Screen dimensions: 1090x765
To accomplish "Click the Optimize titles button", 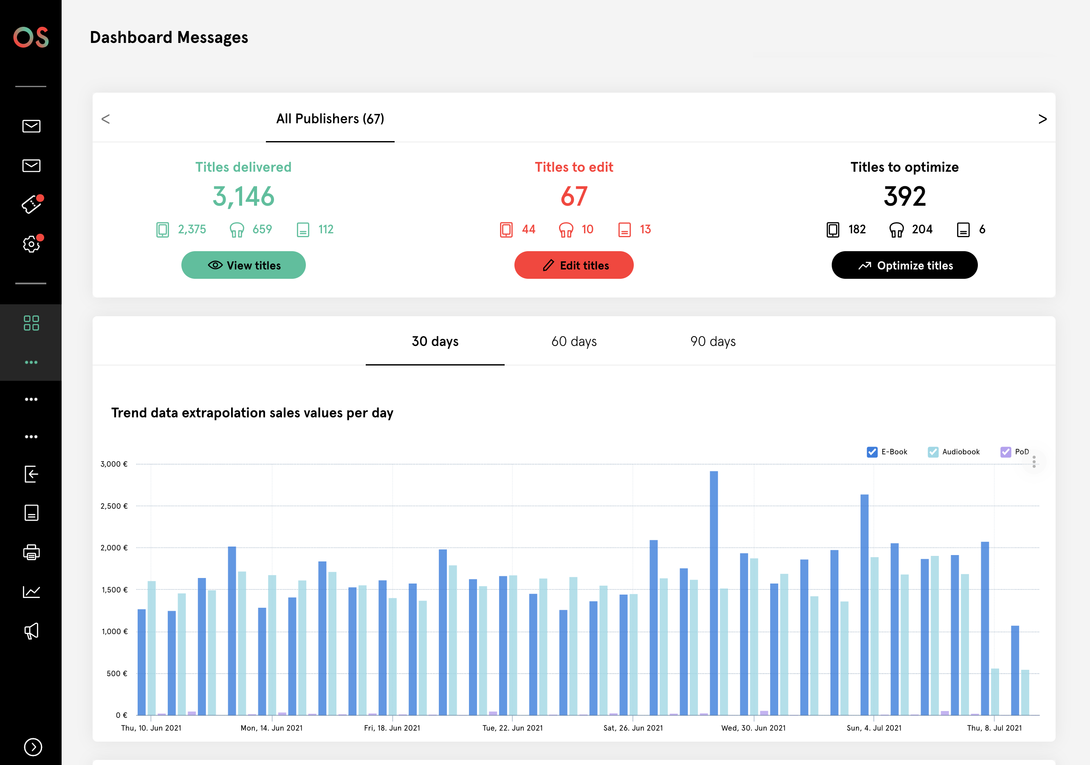I will (x=904, y=265).
